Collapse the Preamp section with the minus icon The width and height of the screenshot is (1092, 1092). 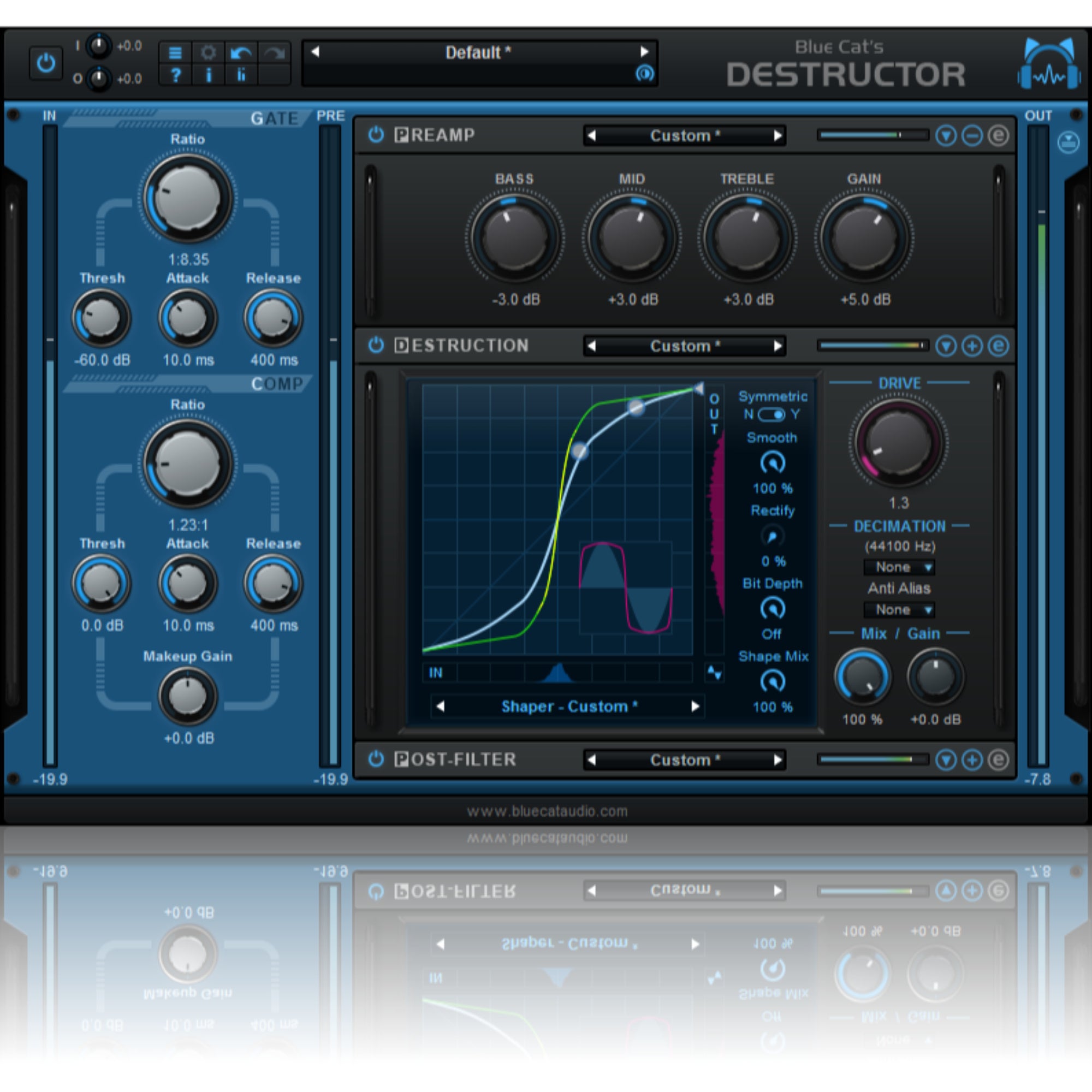click(972, 135)
